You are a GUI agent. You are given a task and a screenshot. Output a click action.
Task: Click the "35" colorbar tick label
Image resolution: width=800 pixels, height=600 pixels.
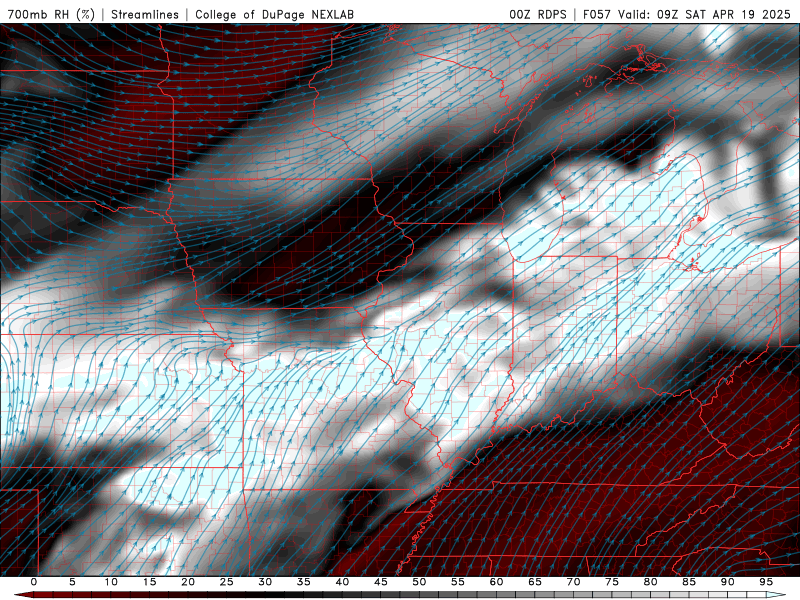tap(304, 582)
